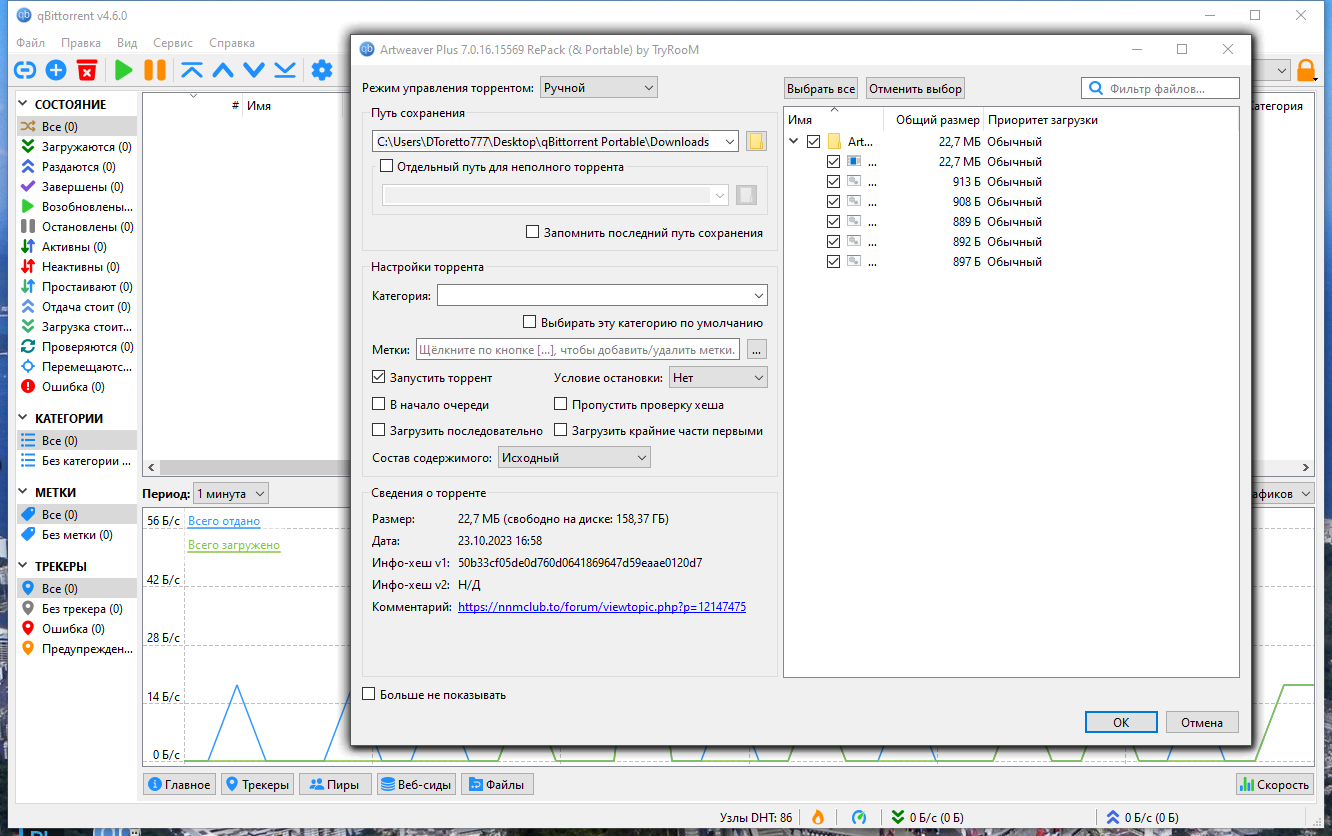Click the 'Выбрать все' button
This screenshot has height=836, width=1332.
821,88
